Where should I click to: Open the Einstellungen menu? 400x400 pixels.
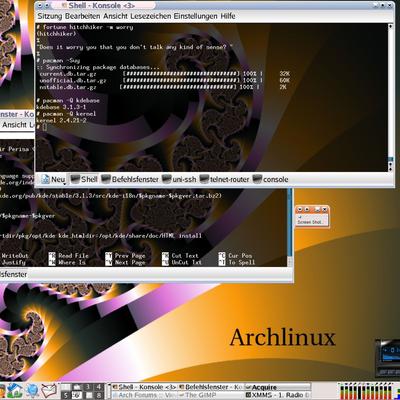point(196,16)
